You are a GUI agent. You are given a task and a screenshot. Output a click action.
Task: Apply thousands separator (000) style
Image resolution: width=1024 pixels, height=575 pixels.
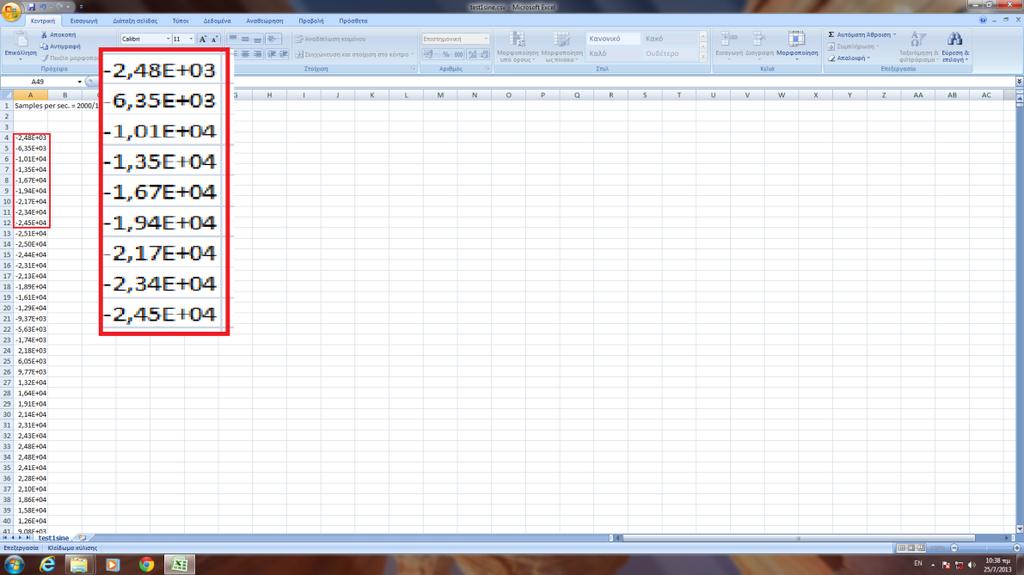tap(458, 54)
